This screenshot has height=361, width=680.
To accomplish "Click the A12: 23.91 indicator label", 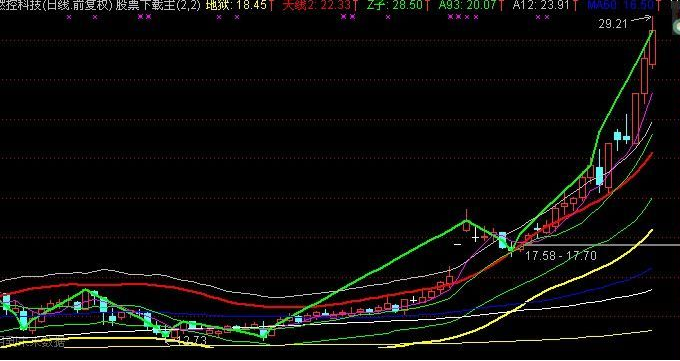I will [x=543, y=6].
